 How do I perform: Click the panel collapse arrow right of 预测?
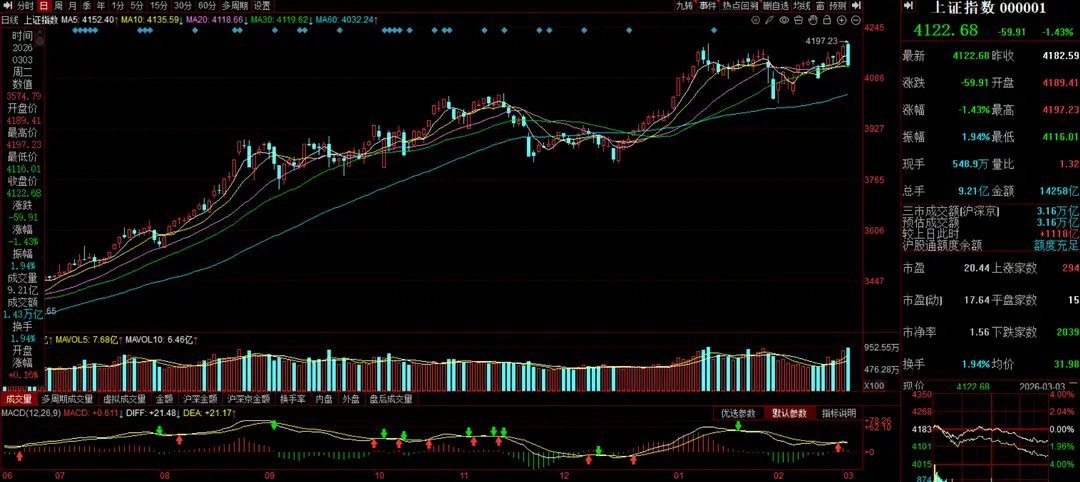click(x=856, y=6)
